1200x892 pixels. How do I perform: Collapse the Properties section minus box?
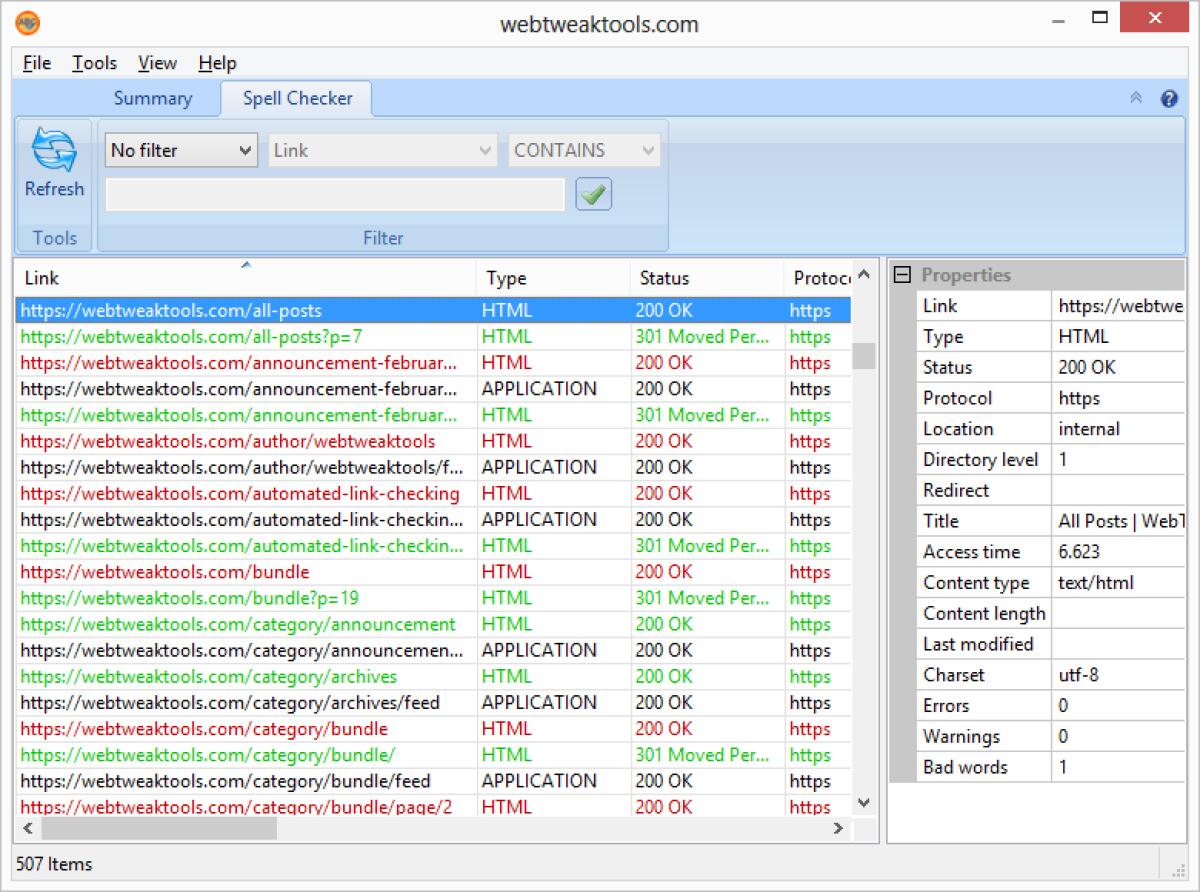click(902, 275)
